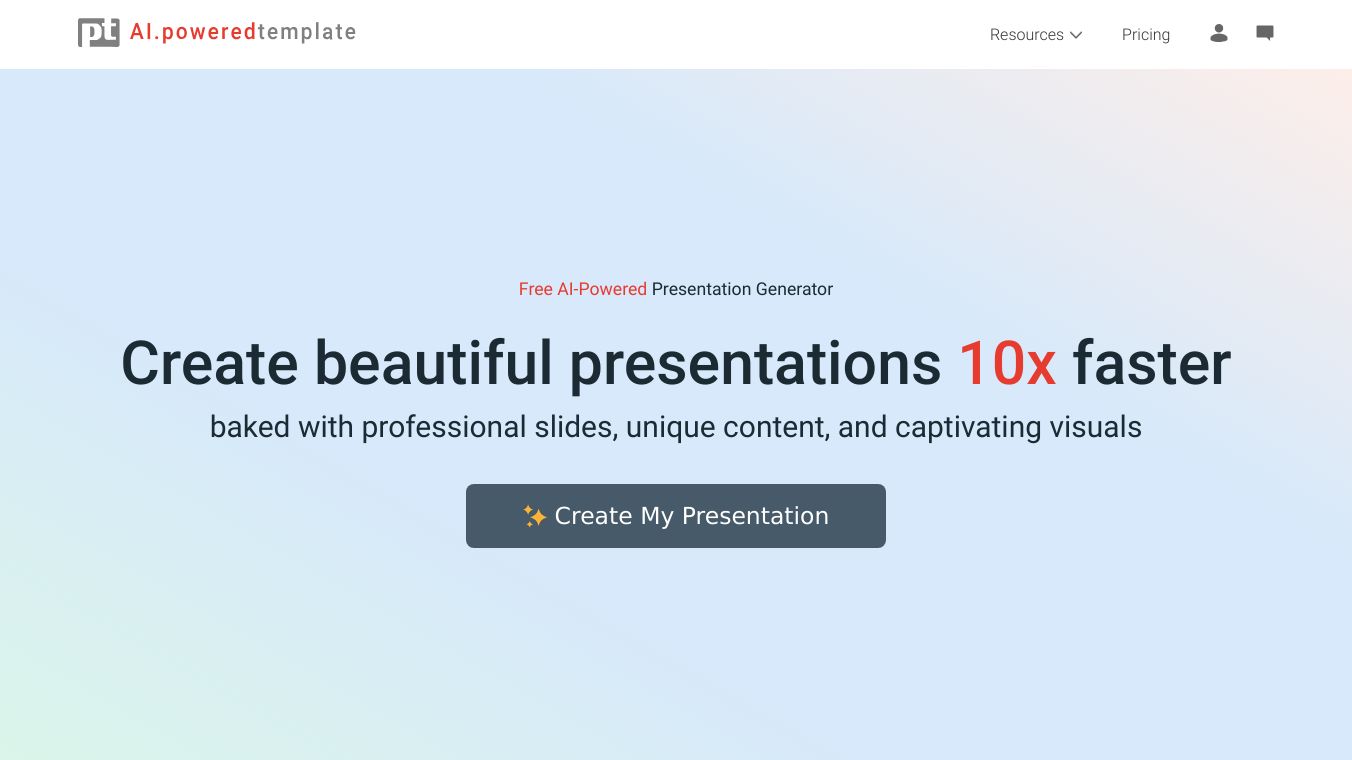Screen dimensions: 1352x760
Task: Open the user account icon
Action: tap(1218, 33)
